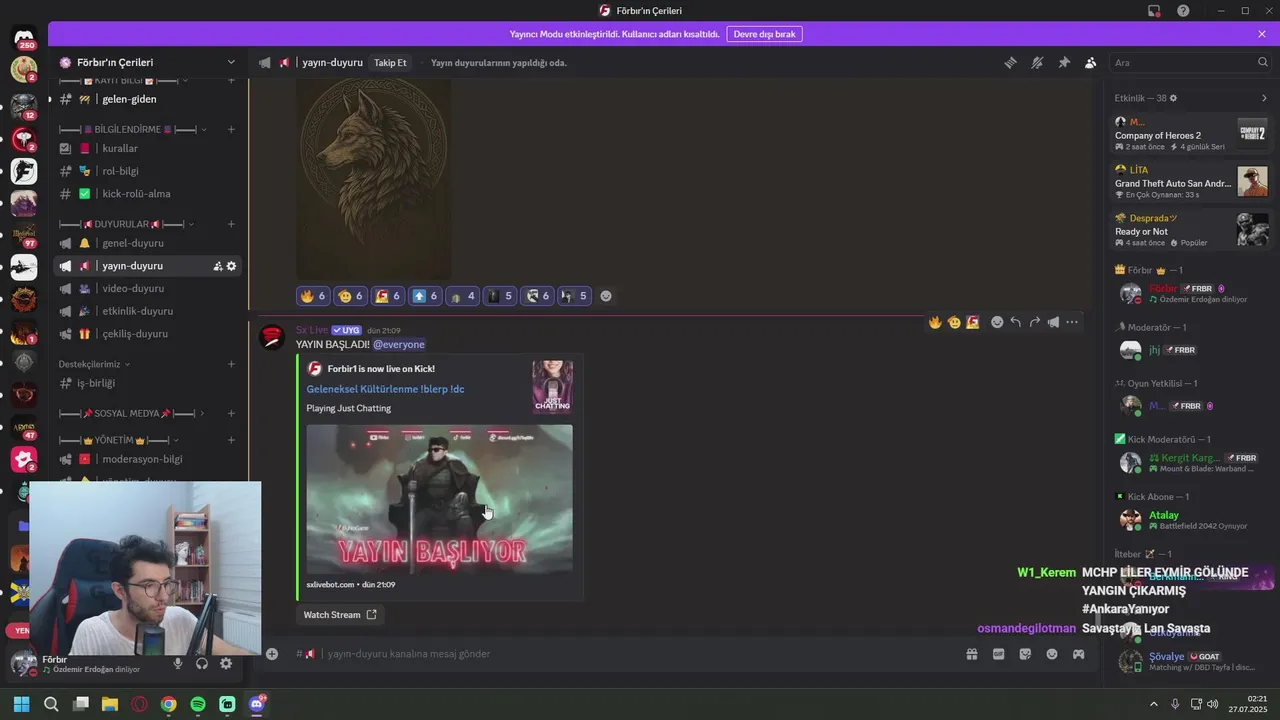Open the YAYIN BAŞLIYOR stream preview image
This screenshot has height=720, width=1280.
coord(439,499)
